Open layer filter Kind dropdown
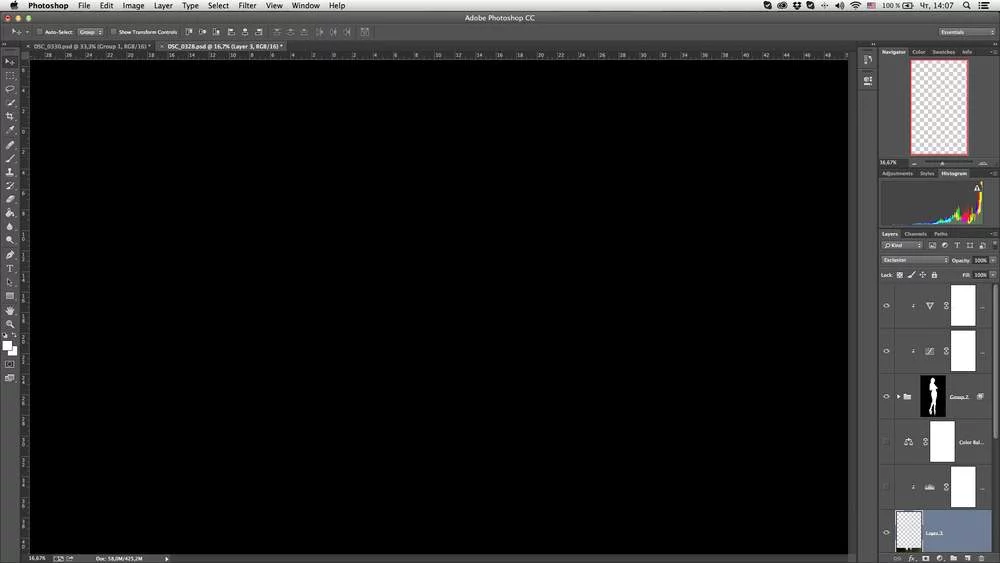Image resolution: width=1000 pixels, height=563 pixels. pos(902,245)
